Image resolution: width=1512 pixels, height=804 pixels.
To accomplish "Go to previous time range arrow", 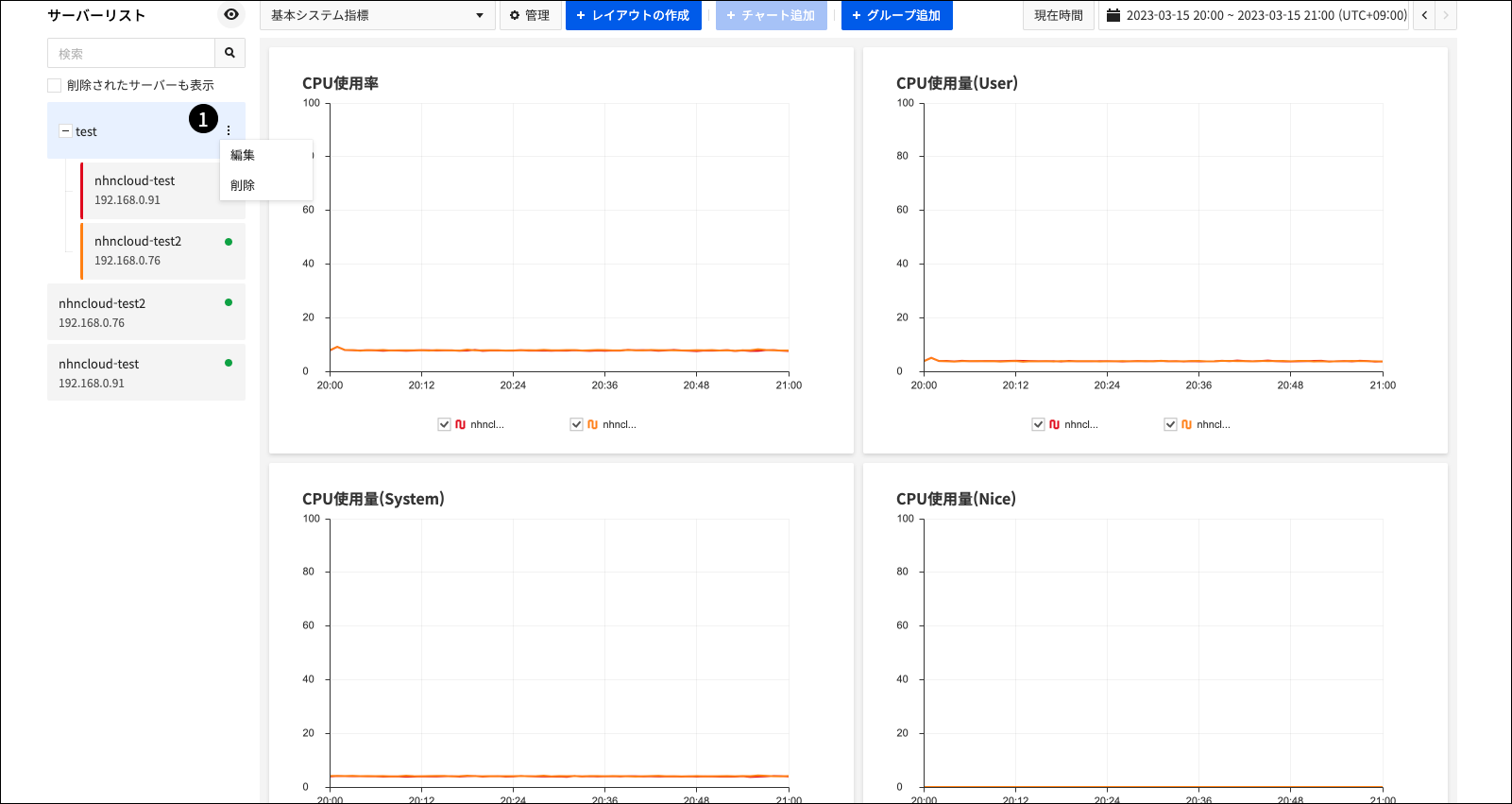I will [x=1424, y=15].
